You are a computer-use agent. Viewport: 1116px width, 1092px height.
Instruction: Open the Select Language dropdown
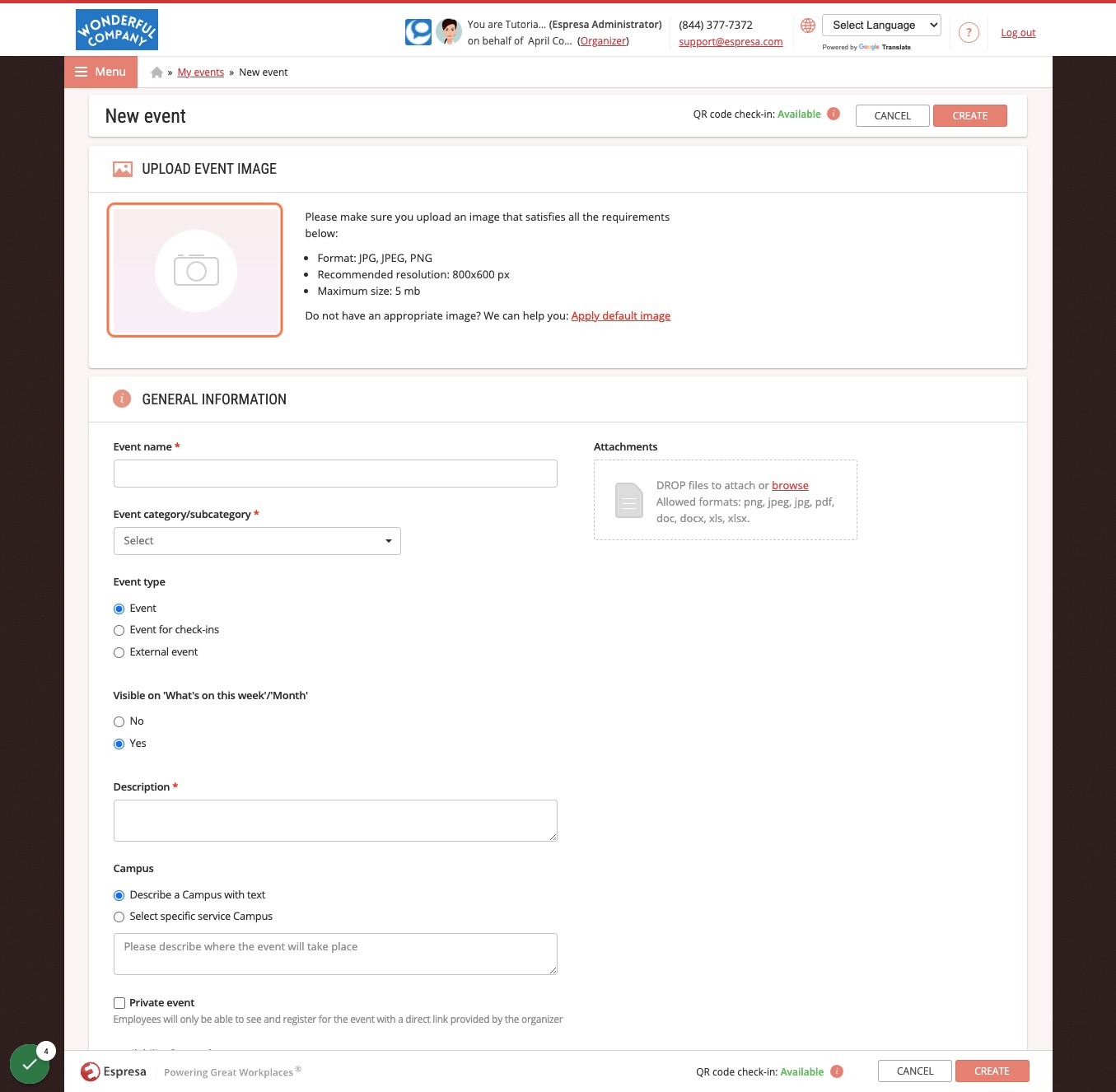click(x=881, y=26)
